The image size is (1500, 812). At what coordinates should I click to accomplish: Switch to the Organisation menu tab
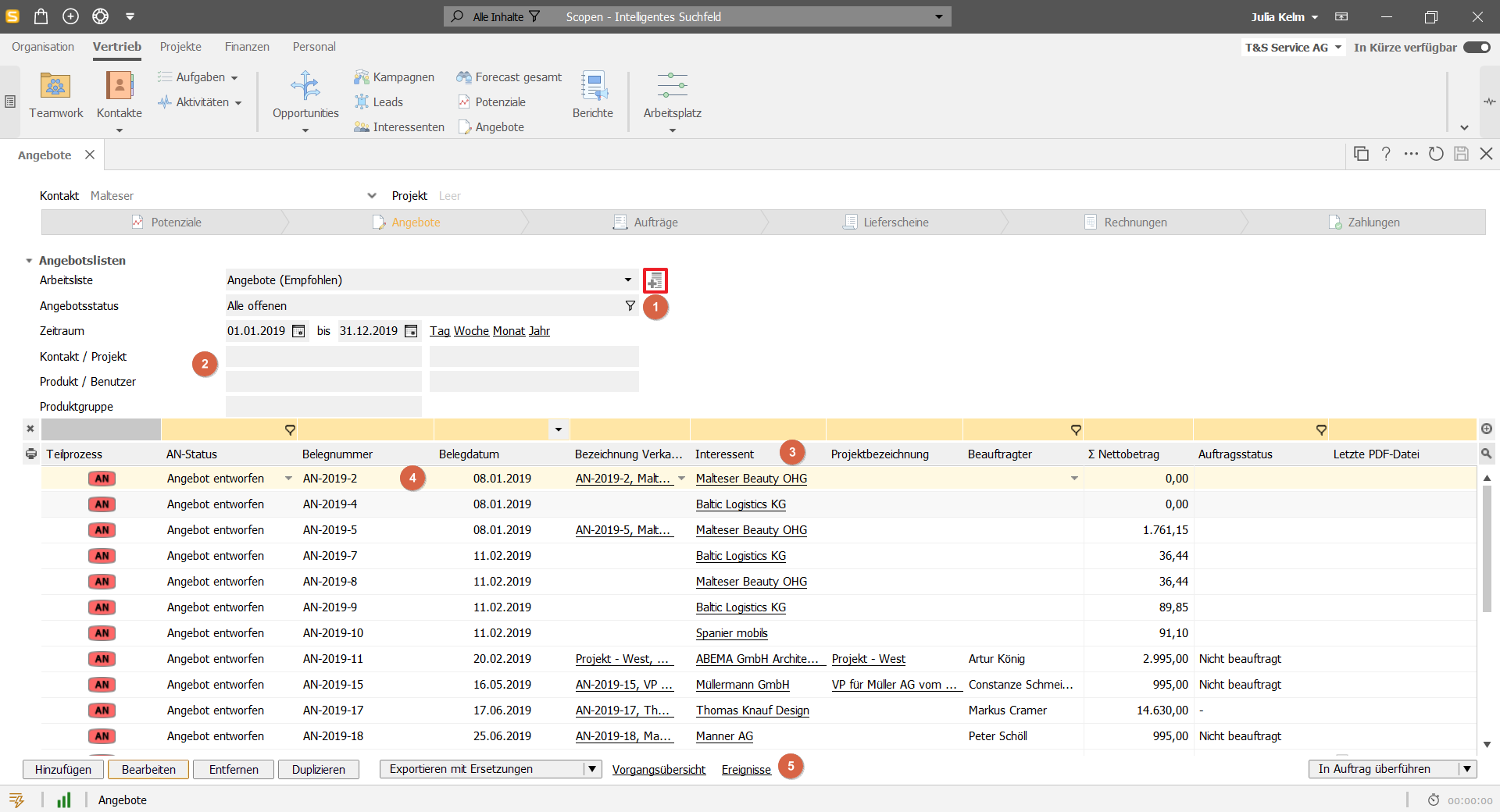(43, 47)
